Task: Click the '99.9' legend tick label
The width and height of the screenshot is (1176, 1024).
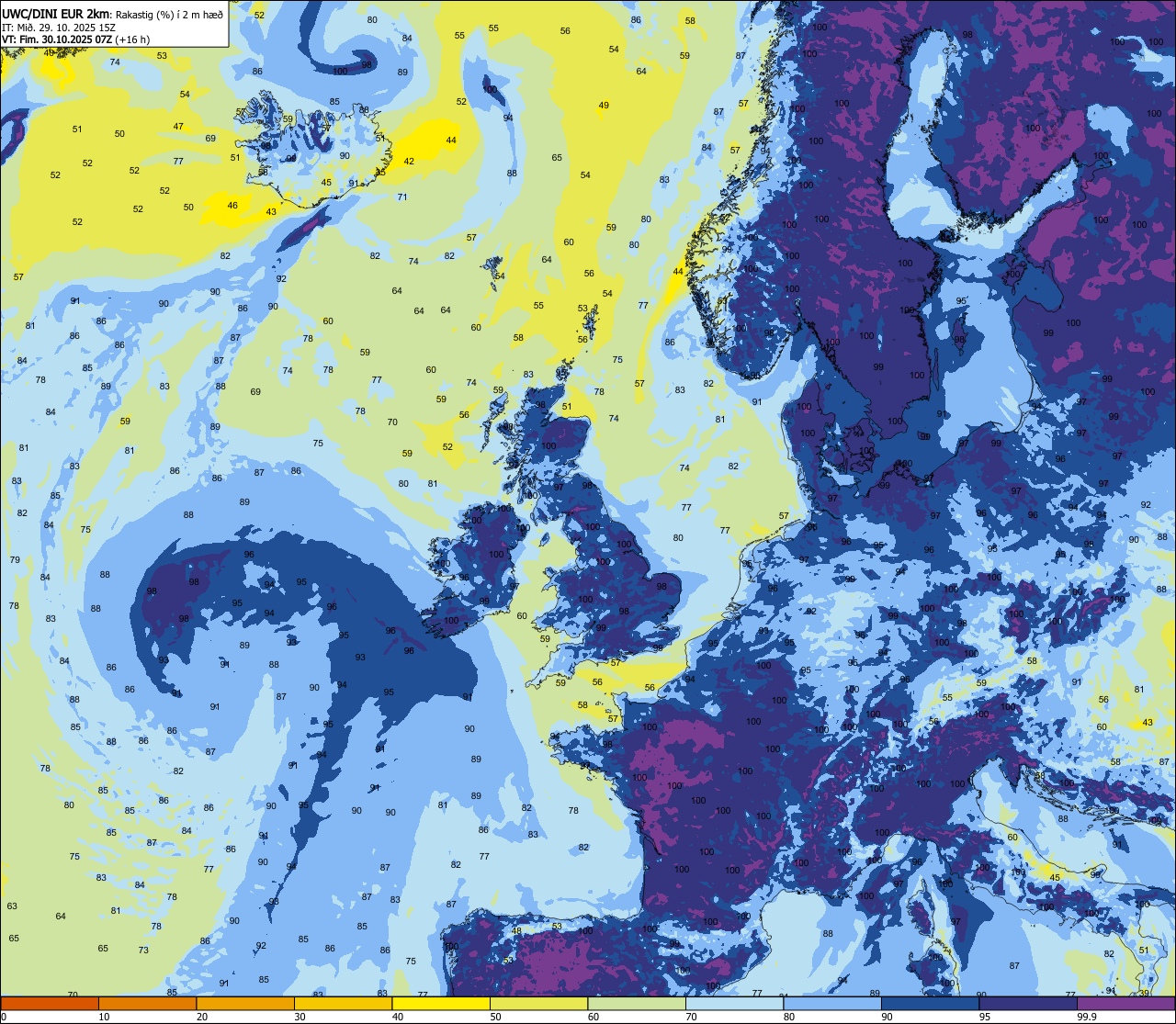Action: click(1086, 1017)
